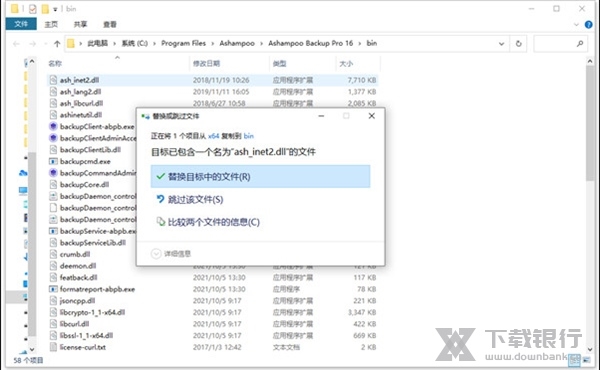600x370 pixels.
Task: Click type 文本文档 cell for license-curl.txt
Action: (286, 347)
